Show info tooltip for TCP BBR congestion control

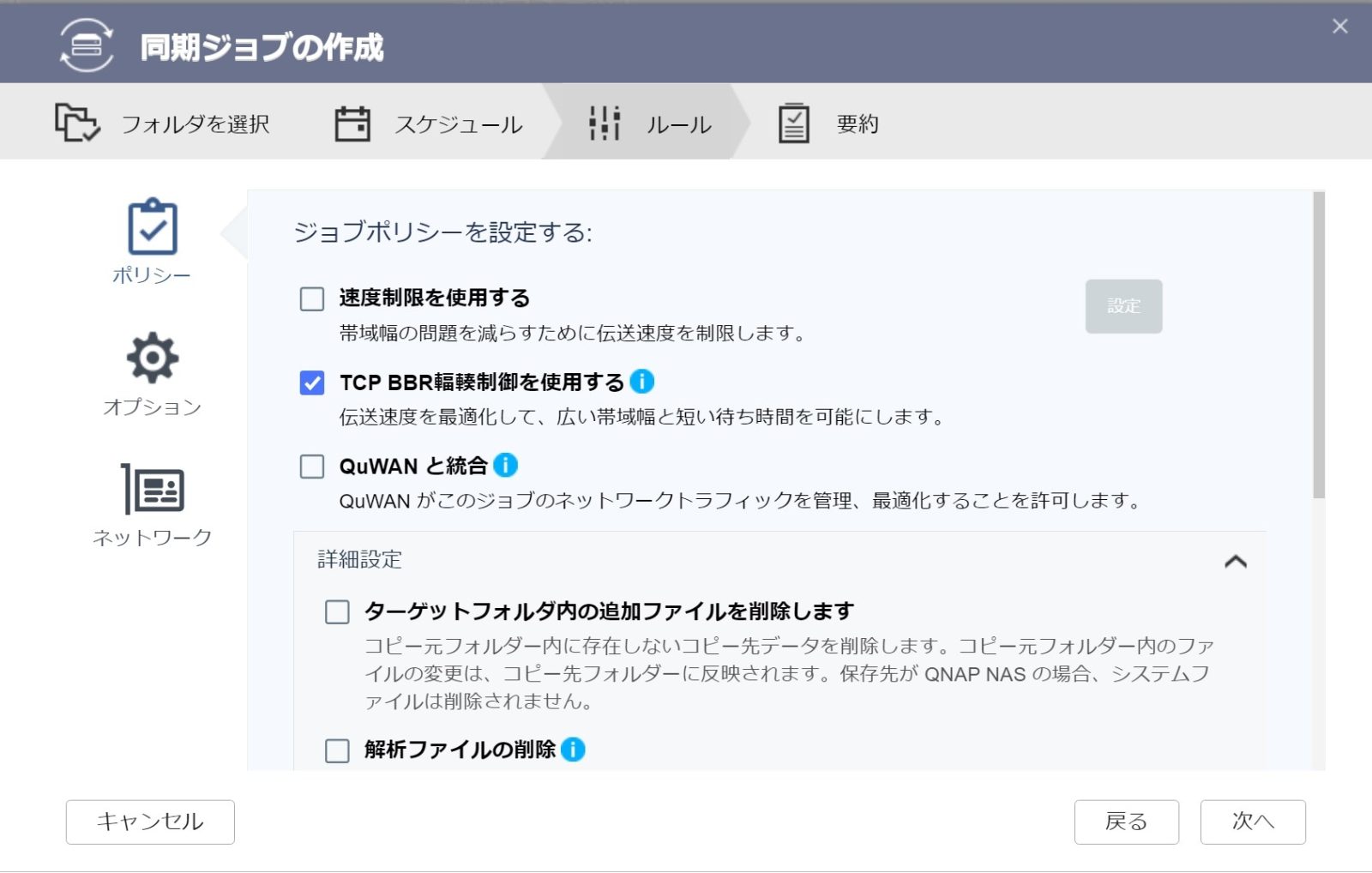coord(641,381)
